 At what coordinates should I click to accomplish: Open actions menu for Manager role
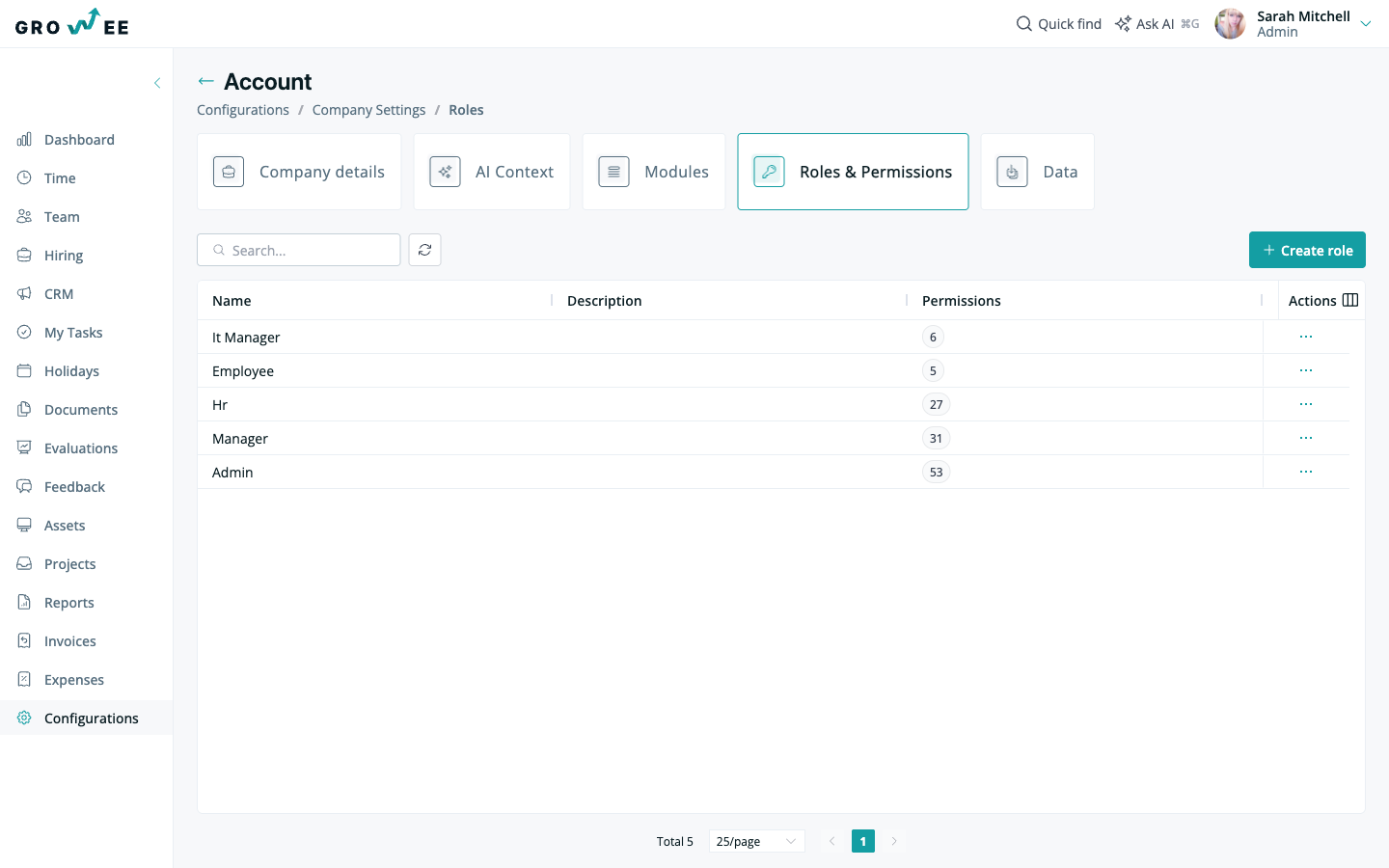(1306, 438)
